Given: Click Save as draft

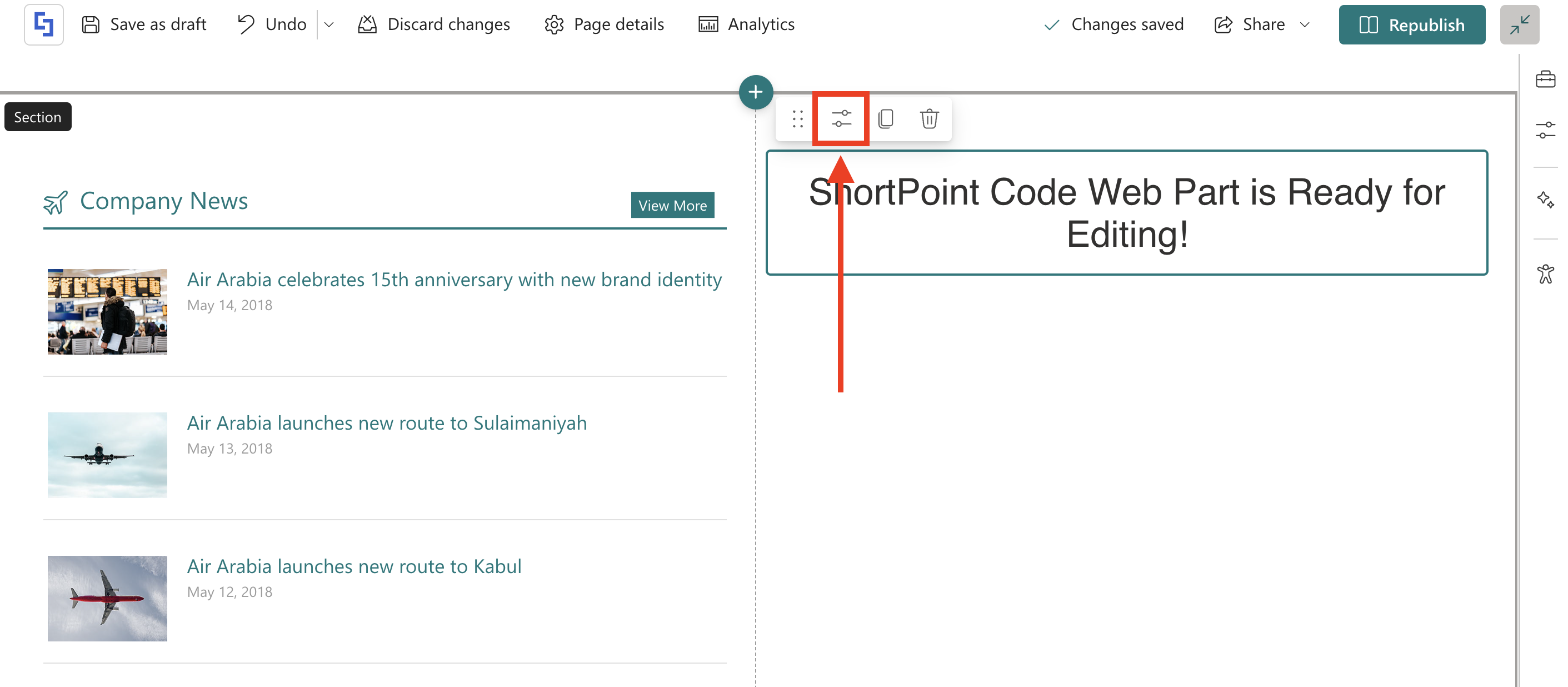Looking at the screenshot, I should pyautogui.click(x=144, y=25).
